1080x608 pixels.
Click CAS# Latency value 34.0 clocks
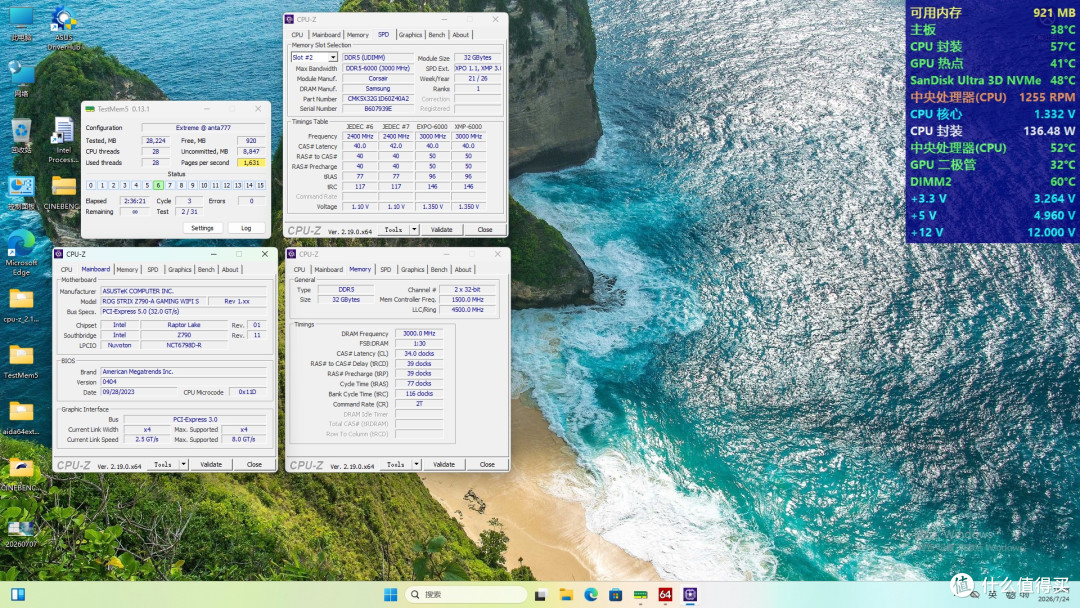click(x=419, y=353)
